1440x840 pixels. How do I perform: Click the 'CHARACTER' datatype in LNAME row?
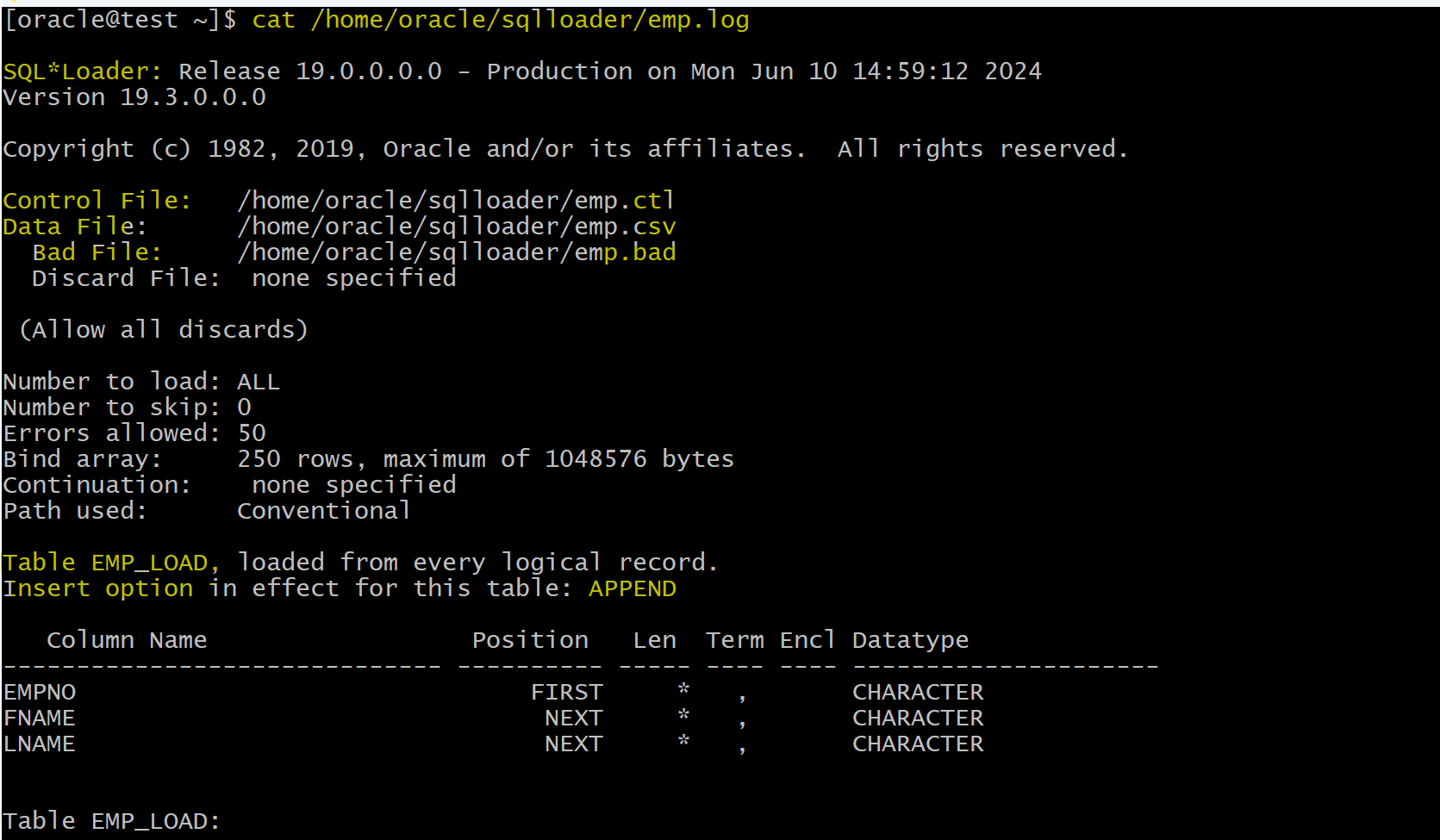[918, 744]
